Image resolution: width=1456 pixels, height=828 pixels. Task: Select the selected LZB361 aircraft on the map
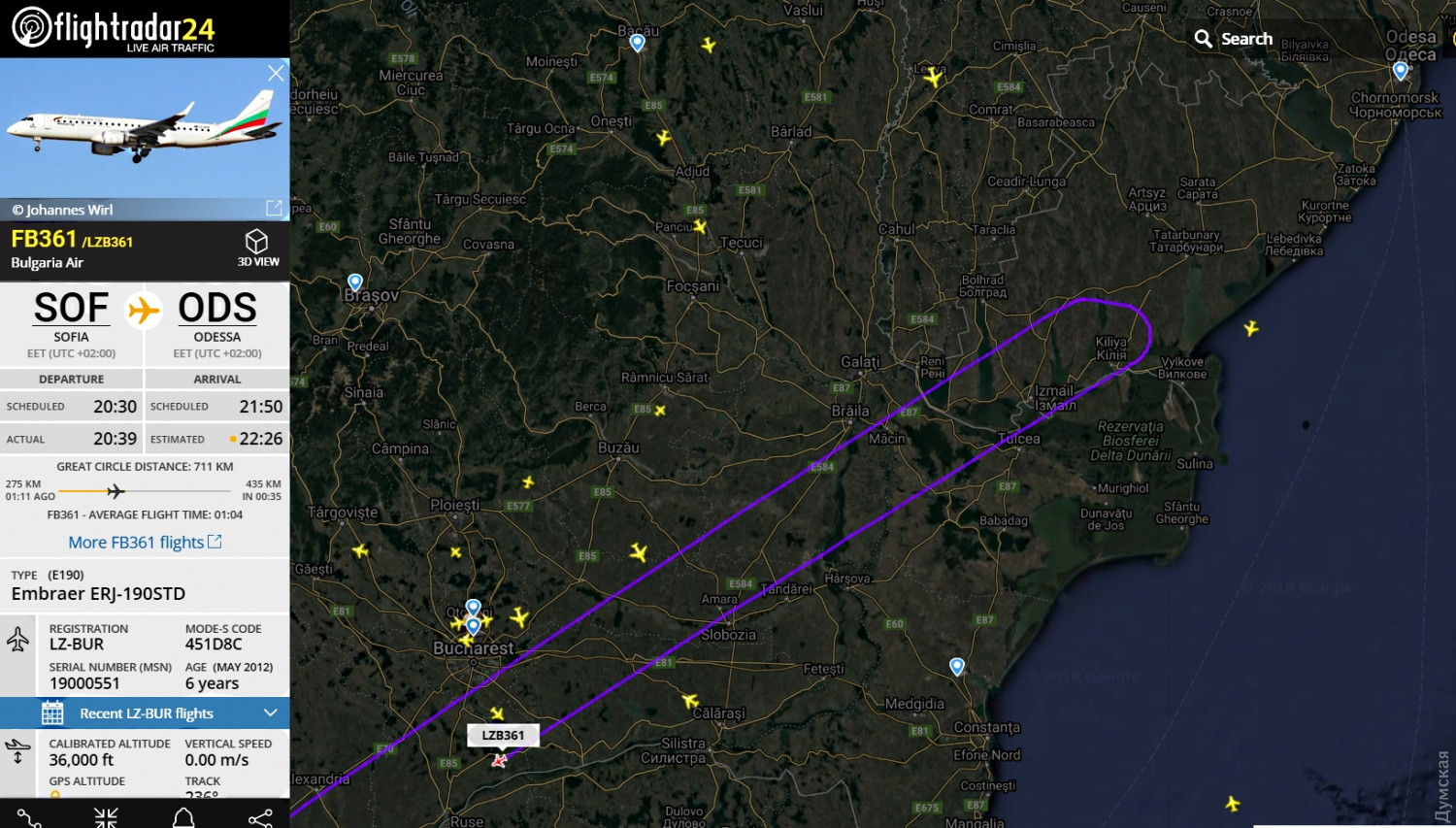(x=499, y=760)
